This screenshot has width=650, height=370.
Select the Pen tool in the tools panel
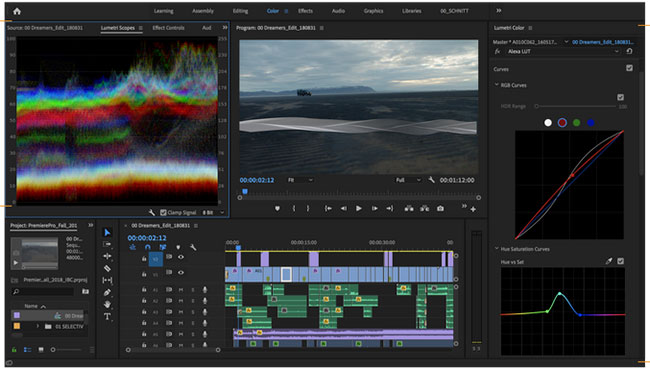click(x=107, y=293)
